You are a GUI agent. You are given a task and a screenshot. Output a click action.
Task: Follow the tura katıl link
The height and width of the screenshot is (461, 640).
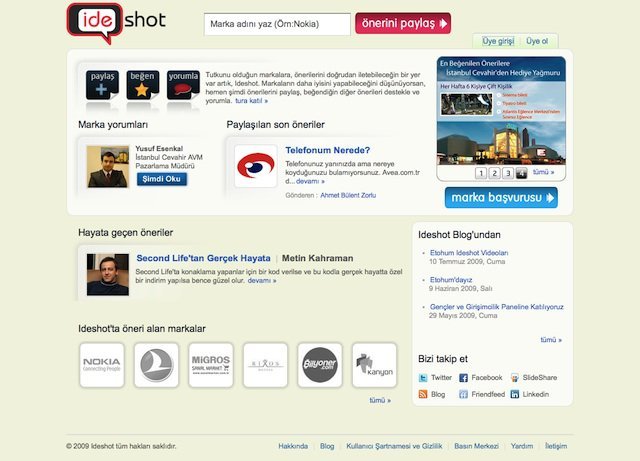pos(251,100)
